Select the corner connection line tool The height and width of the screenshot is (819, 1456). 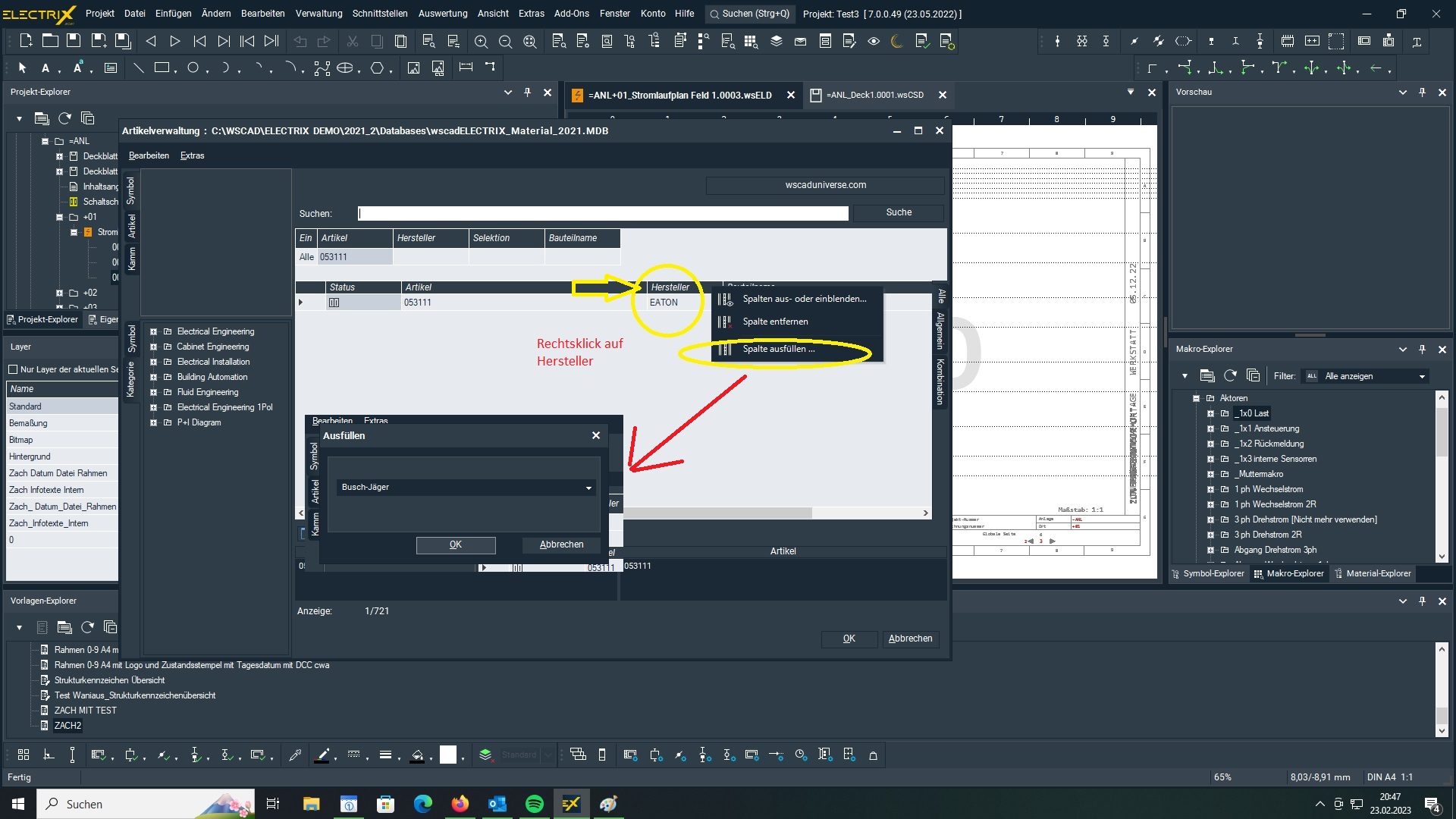point(1153,67)
